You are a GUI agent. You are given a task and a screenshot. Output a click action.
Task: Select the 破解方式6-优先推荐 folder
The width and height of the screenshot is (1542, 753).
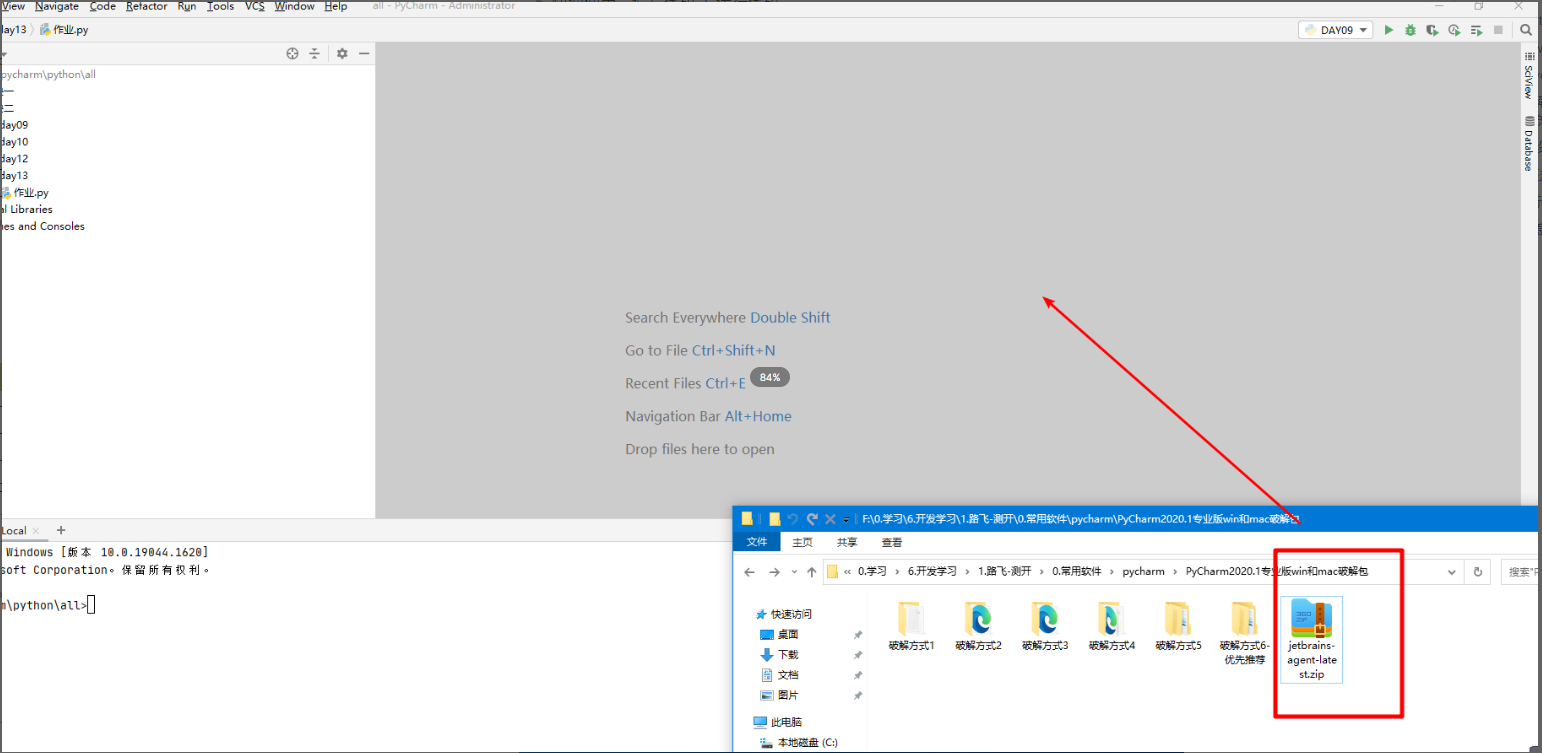(1245, 634)
